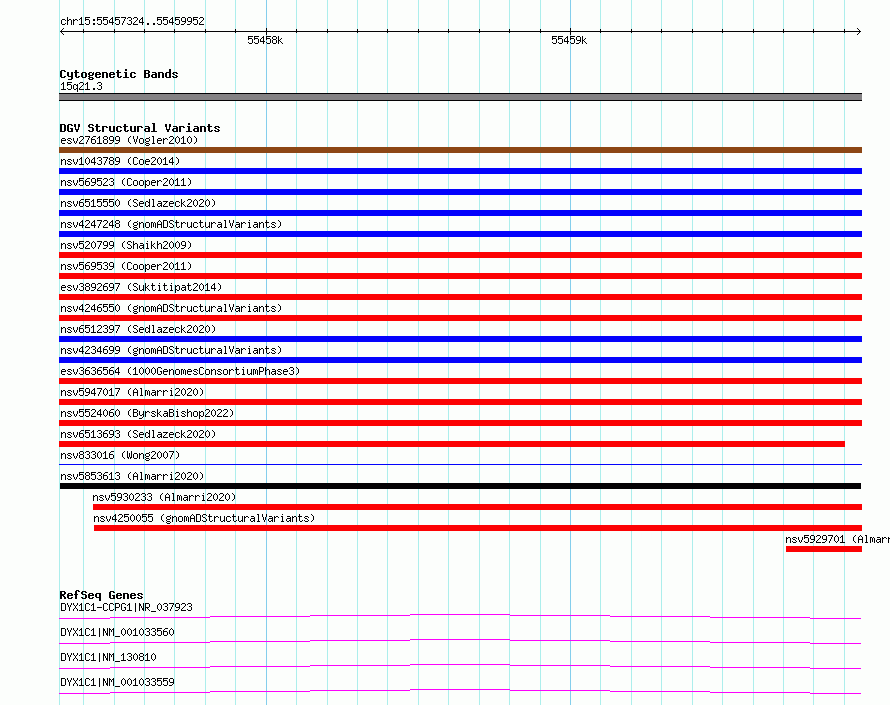This screenshot has width=890, height=705.
Task: Open variant nsv4250055 (gnomADStructuralVariants) label
Action: (x=204, y=518)
